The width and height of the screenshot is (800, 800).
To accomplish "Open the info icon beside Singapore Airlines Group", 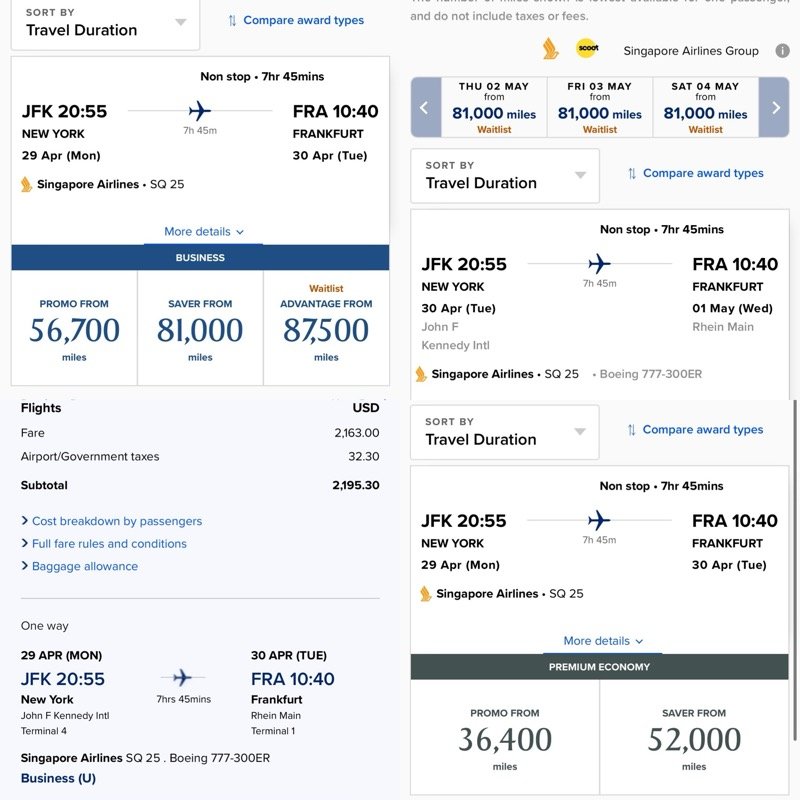I will [782, 51].
